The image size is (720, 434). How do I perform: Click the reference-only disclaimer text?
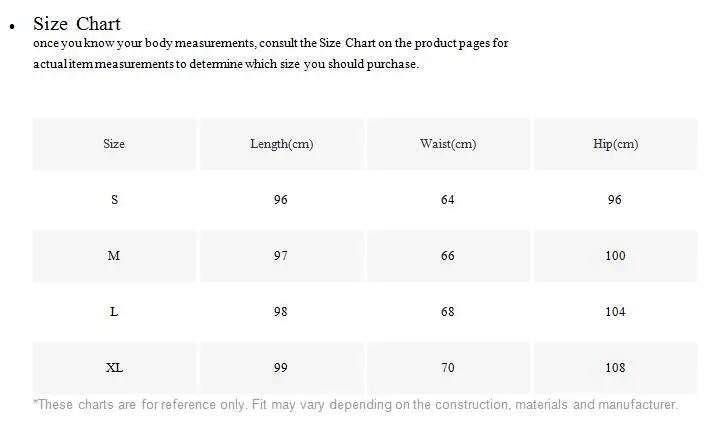click(355, 405)
